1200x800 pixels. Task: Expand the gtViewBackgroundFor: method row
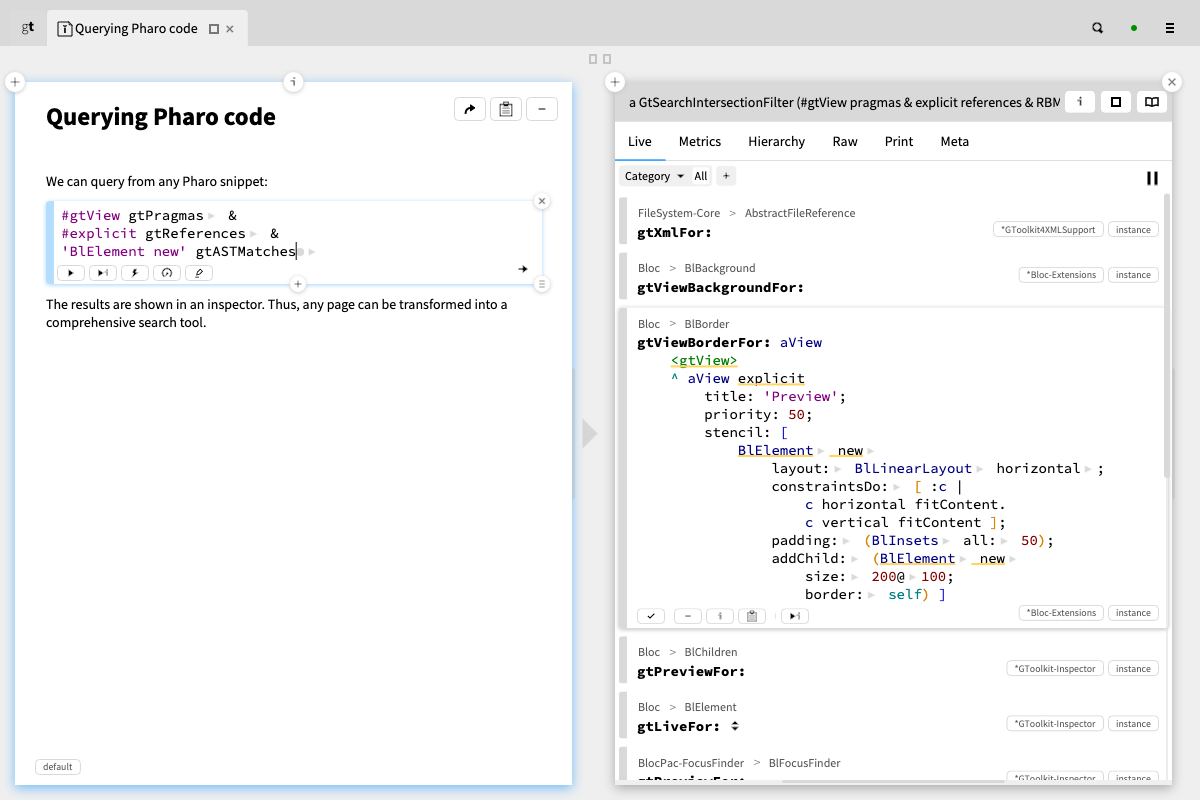[892, 278]
